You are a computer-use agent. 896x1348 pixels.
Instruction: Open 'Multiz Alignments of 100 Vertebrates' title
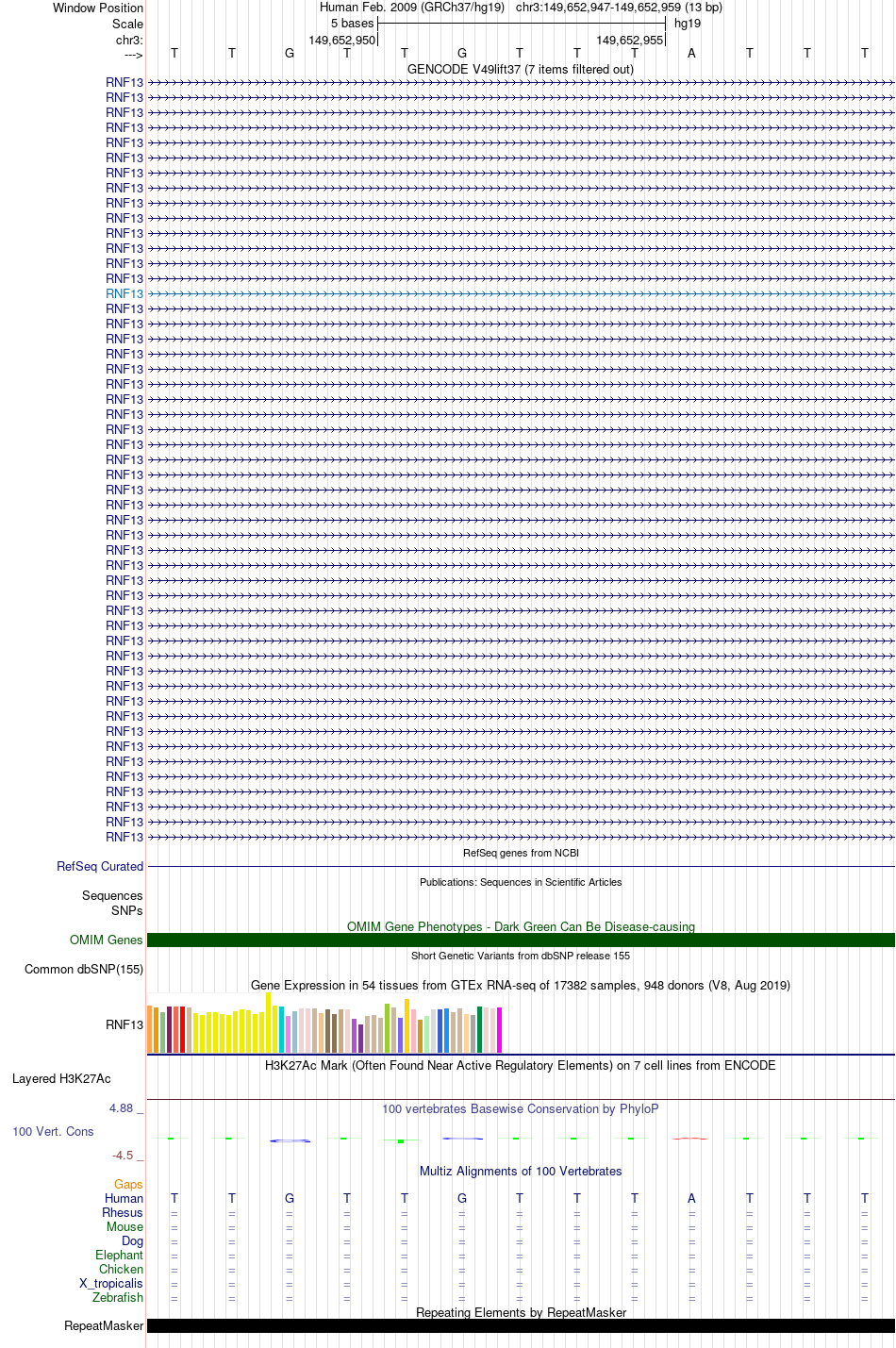pyautogui.click(x=521, y=1171)
